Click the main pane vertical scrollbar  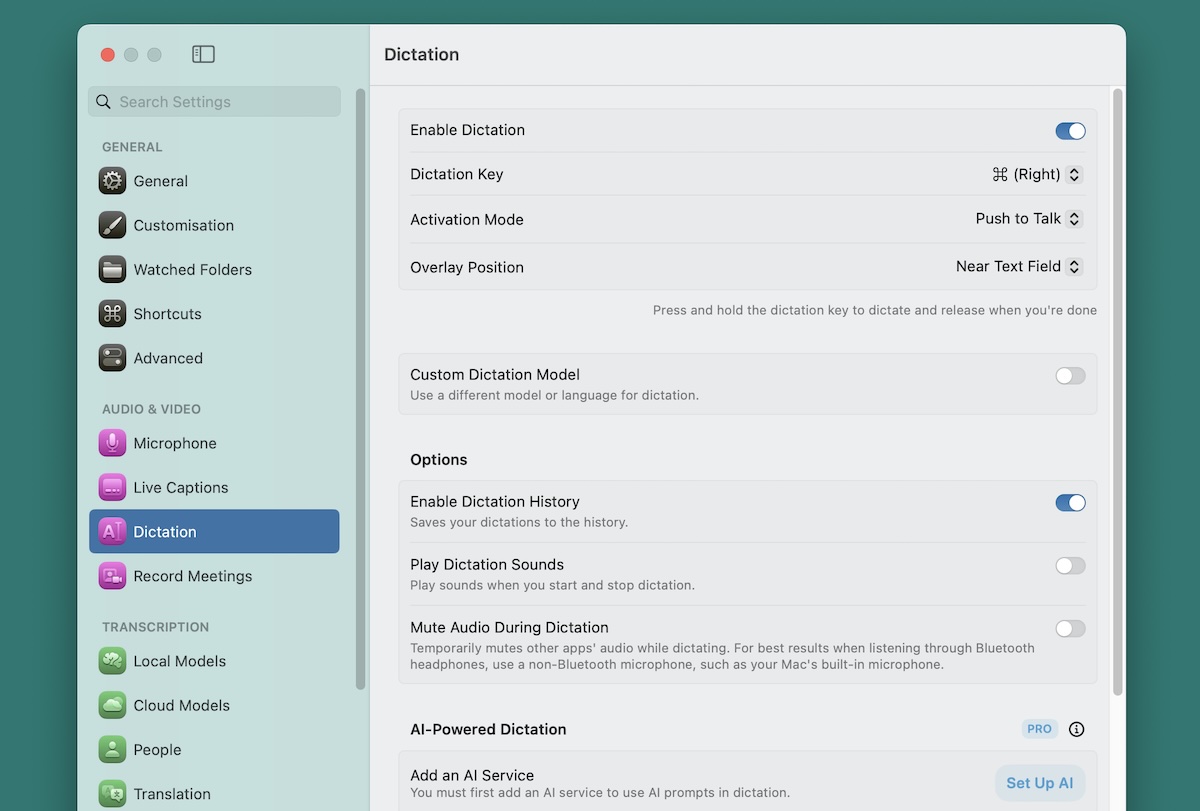[x=1117, y=392]
